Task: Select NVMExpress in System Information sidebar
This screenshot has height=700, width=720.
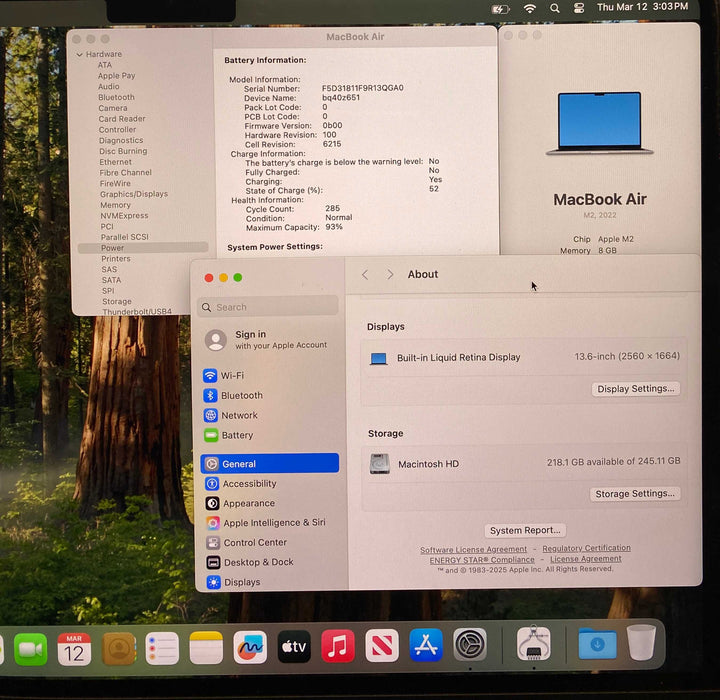Action: click(124, 215)
